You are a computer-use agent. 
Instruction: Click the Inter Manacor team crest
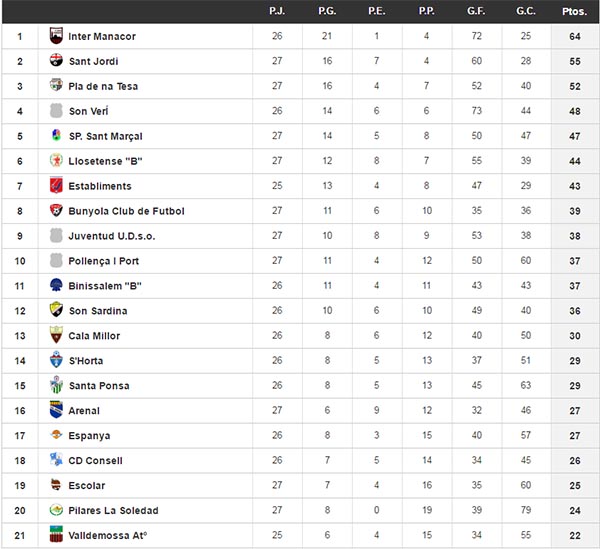[x=56, y=36]
